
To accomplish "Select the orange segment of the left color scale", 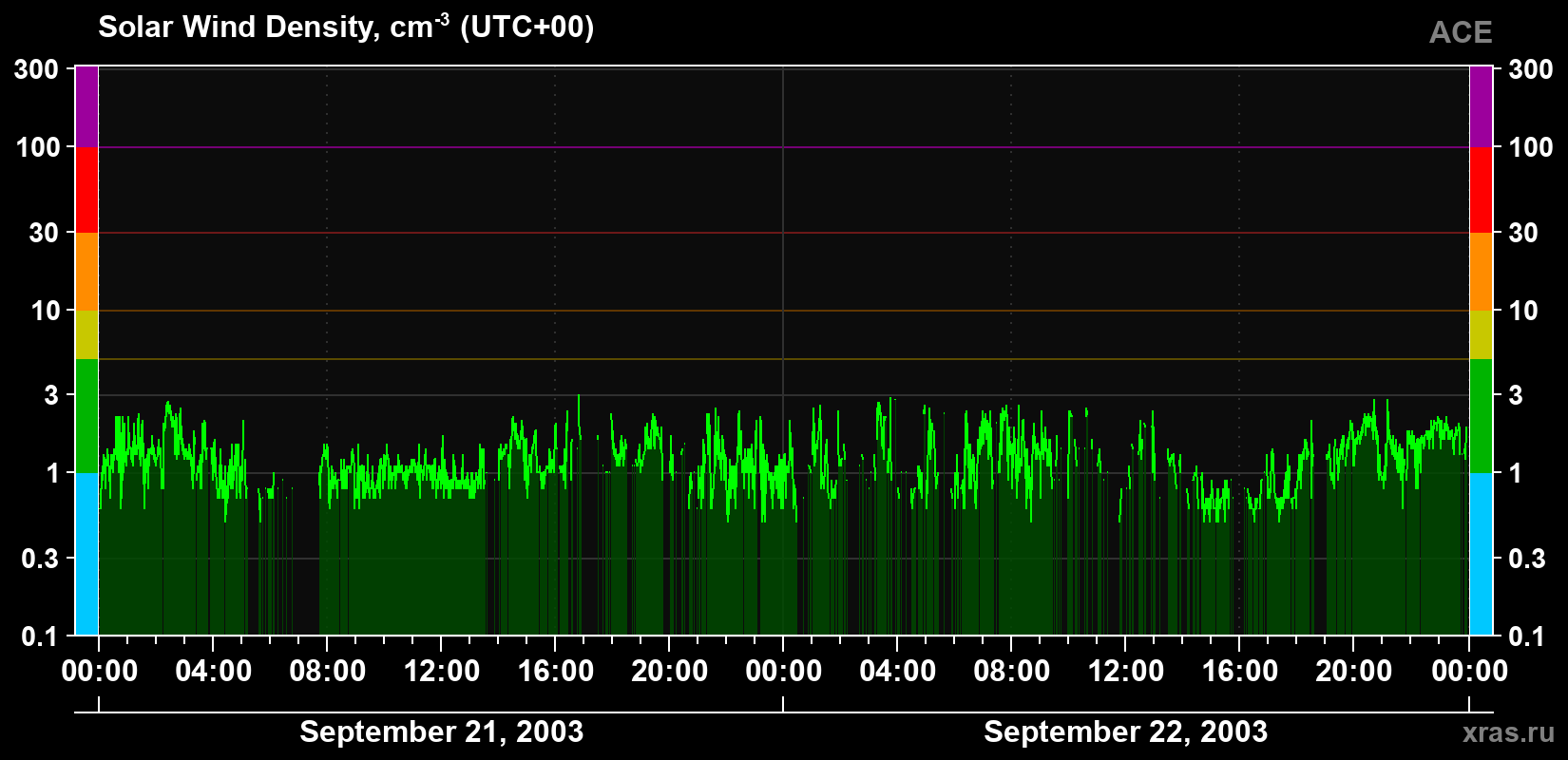I will click(x=86, y=272).
